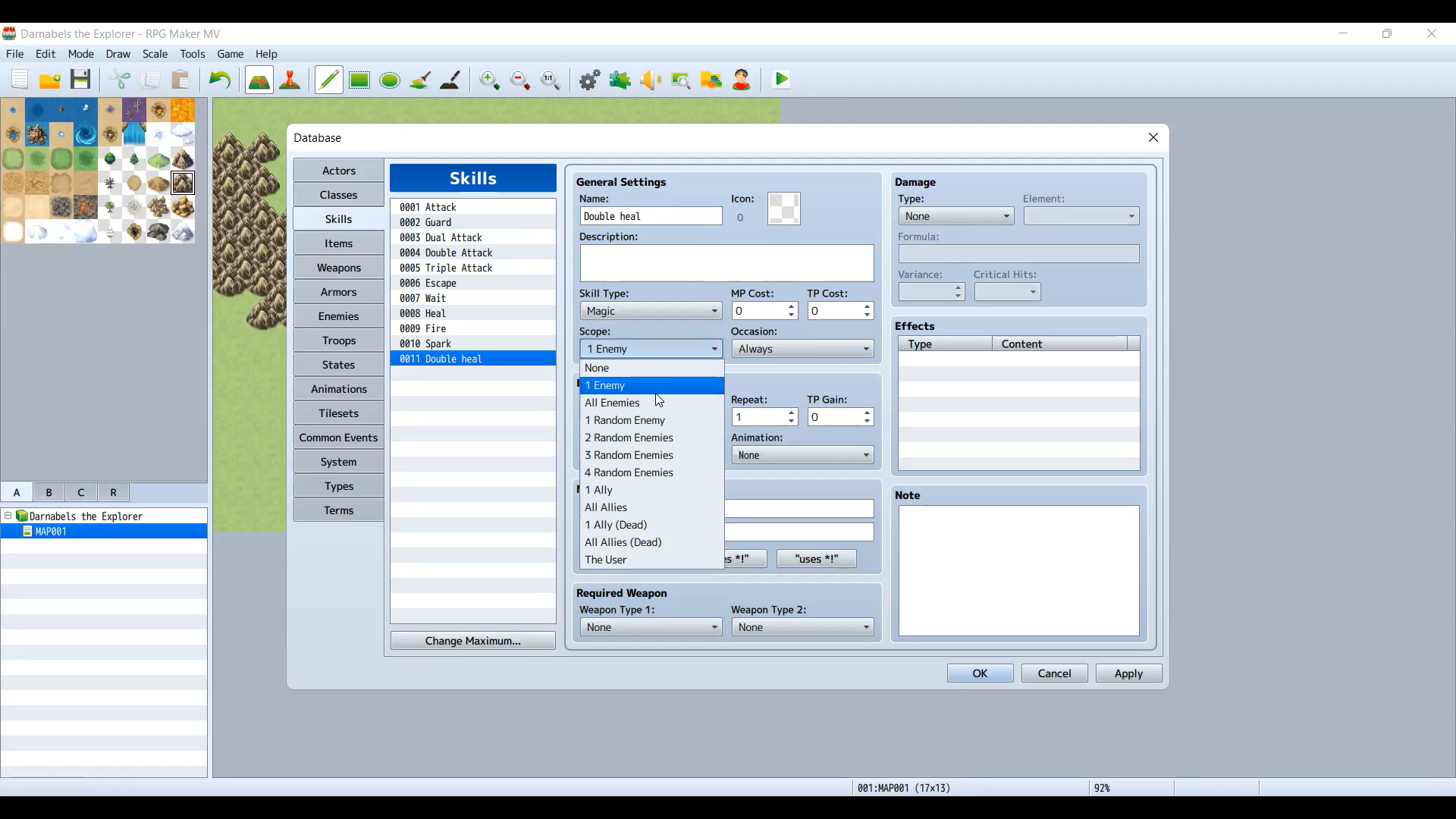
Task: Undo the last action via toolbar
Action: [220, 80]
